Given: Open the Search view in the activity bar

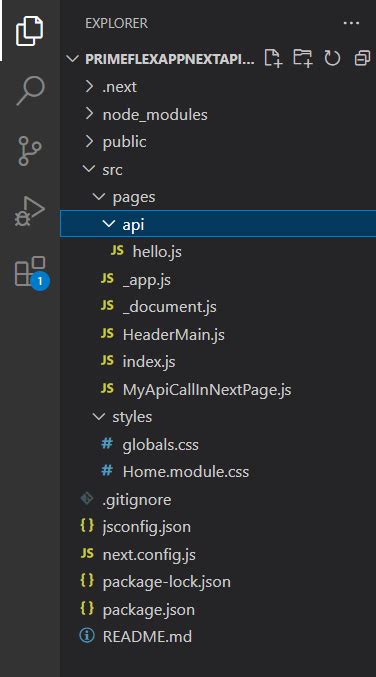Looking at the screenshot, I should [30, 91].
